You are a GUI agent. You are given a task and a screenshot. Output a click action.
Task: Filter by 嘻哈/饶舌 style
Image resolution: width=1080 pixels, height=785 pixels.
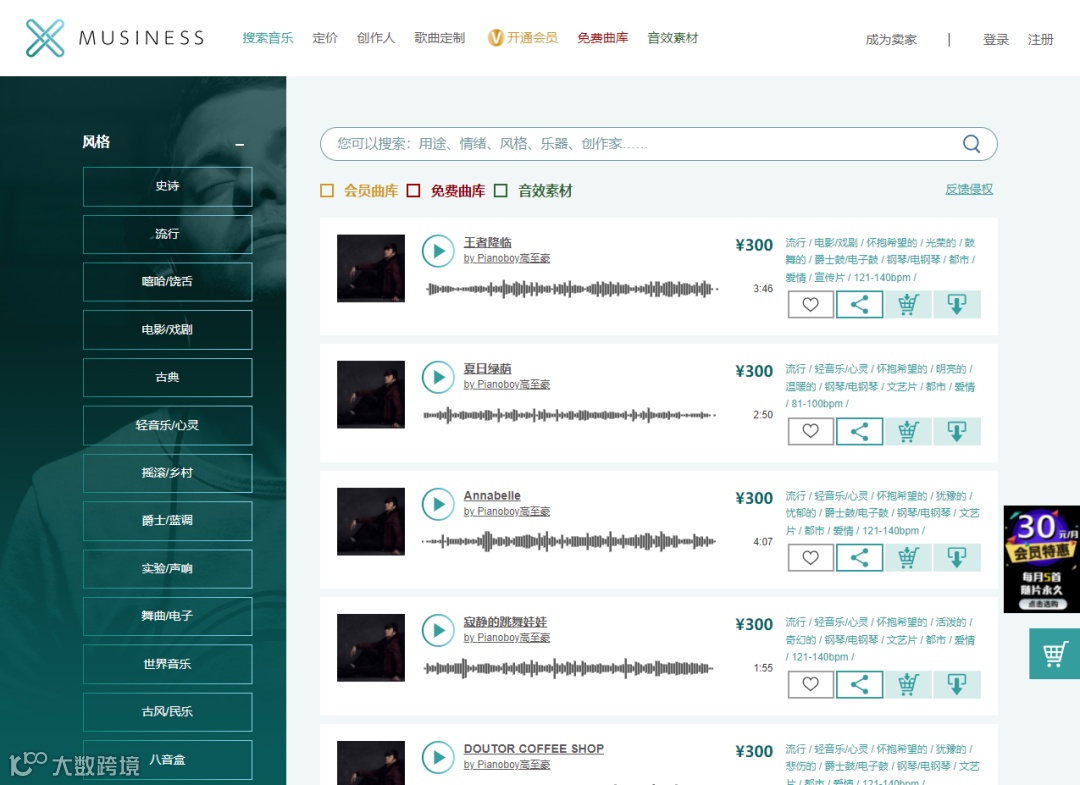point(167,282)
